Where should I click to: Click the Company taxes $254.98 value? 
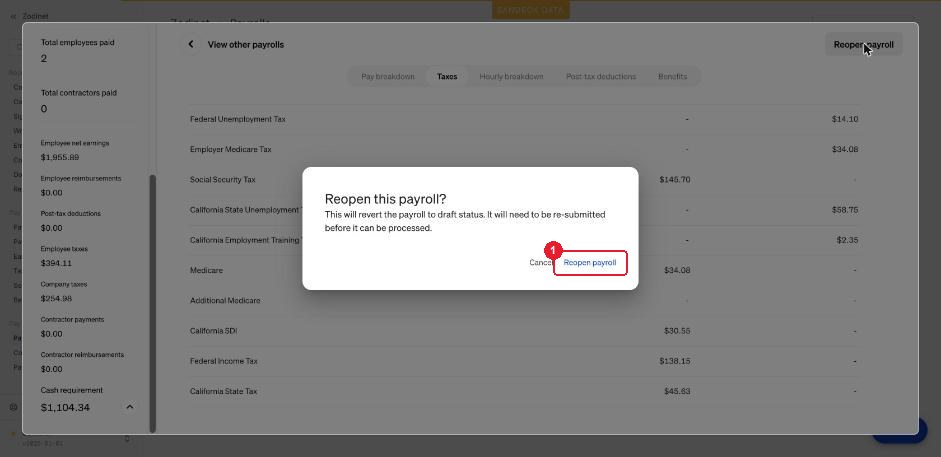56,299
